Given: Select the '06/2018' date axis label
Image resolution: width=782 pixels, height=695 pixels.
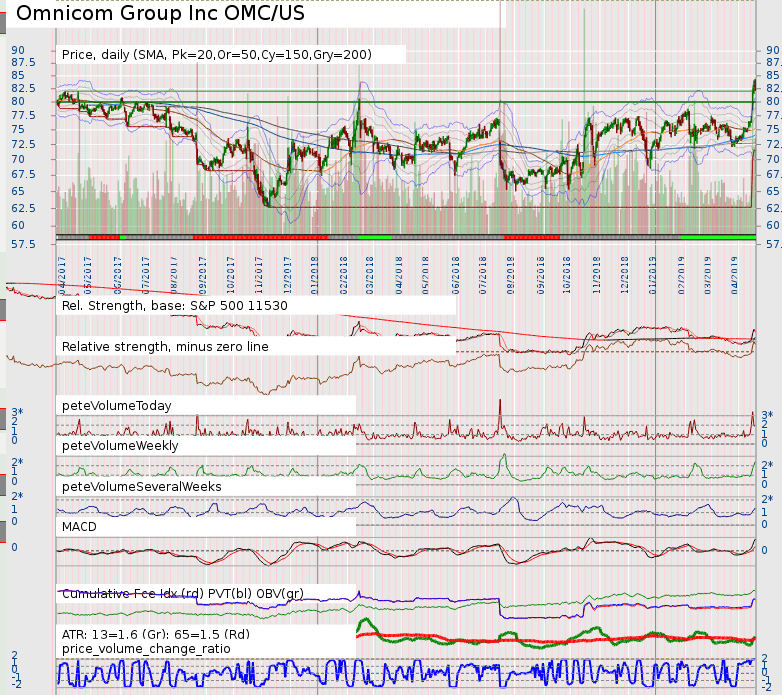Looking at the screenshot, I should click(455, 275).
